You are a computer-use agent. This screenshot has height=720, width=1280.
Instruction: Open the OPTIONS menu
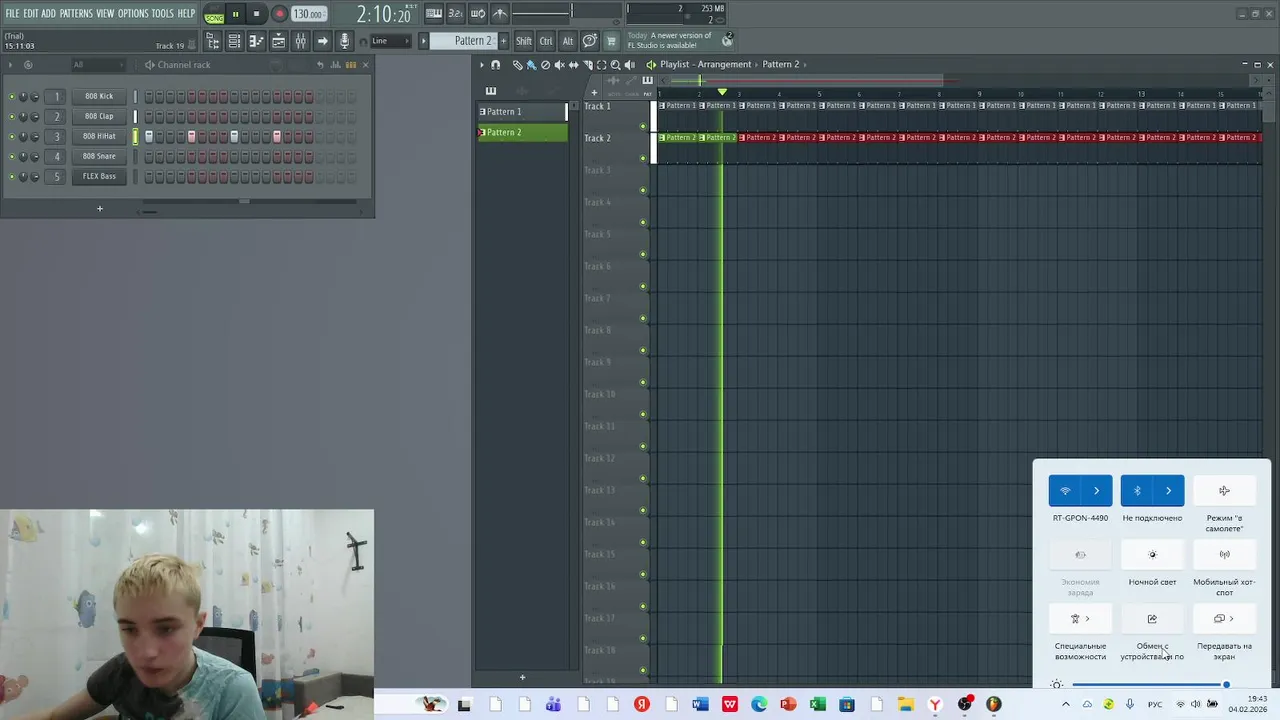tap(133, 14)
